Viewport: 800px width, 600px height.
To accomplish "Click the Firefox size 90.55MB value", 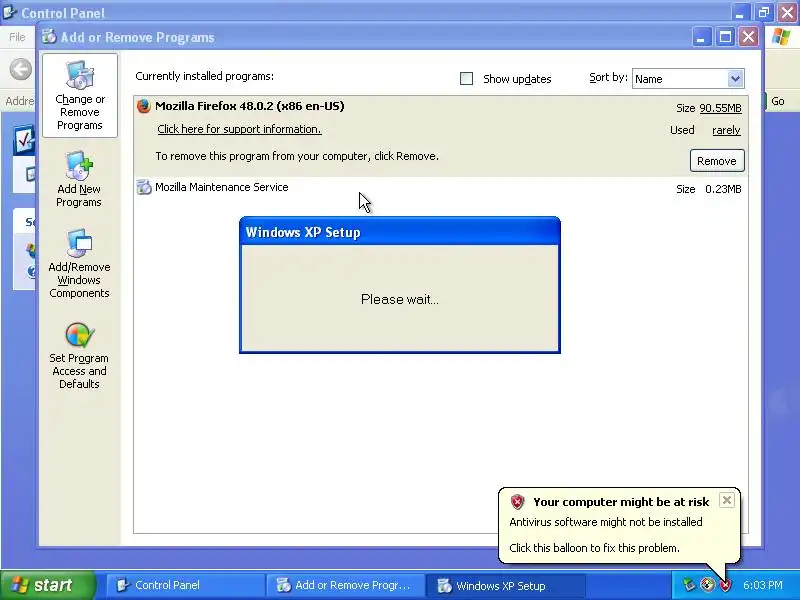I will [720, 108].
